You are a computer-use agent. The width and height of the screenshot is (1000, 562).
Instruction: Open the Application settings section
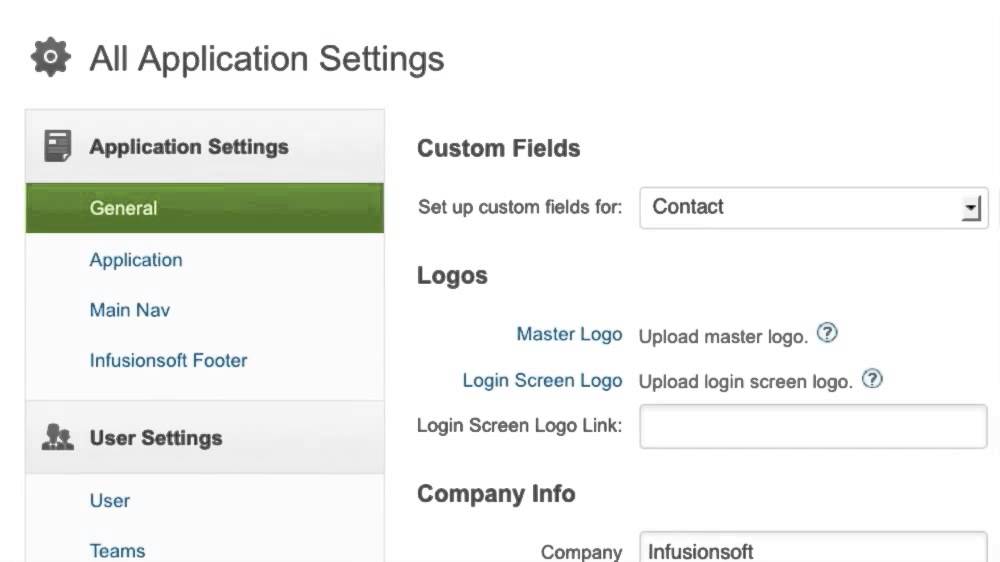coord(136,260)
